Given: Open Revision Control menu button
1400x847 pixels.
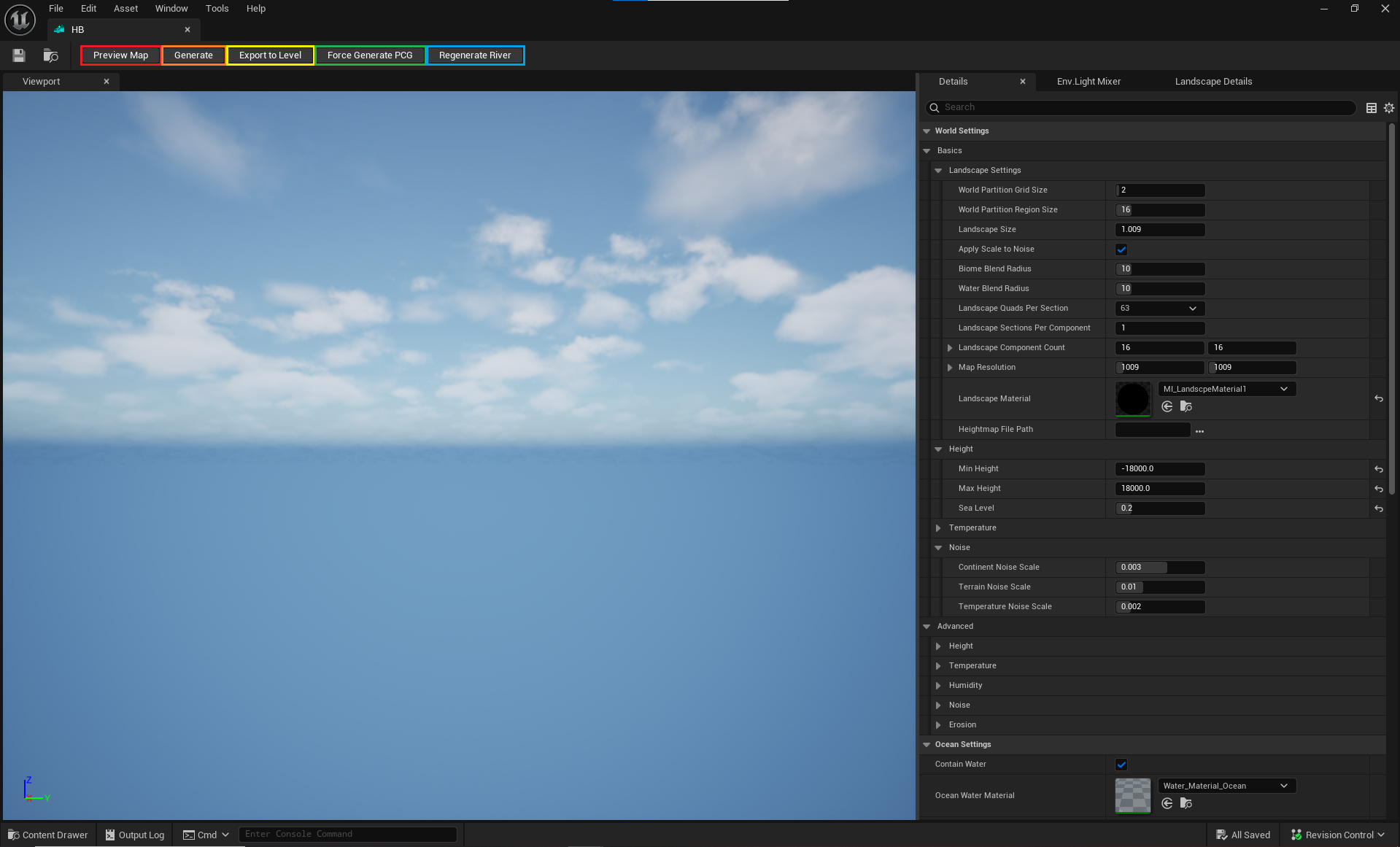Looking at the screenshot, I should click(x=1338, y=835).
